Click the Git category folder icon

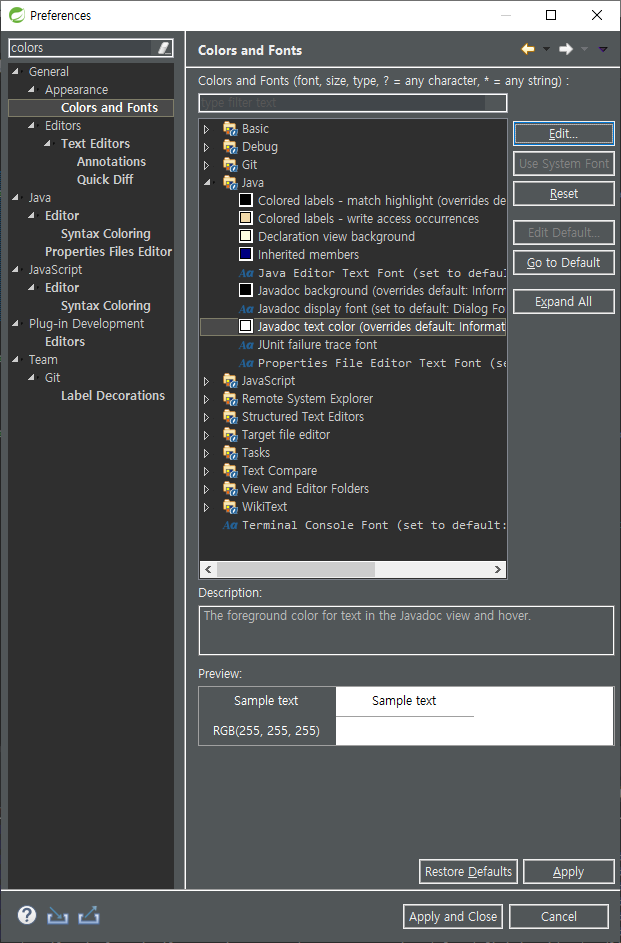pos(230,165)
